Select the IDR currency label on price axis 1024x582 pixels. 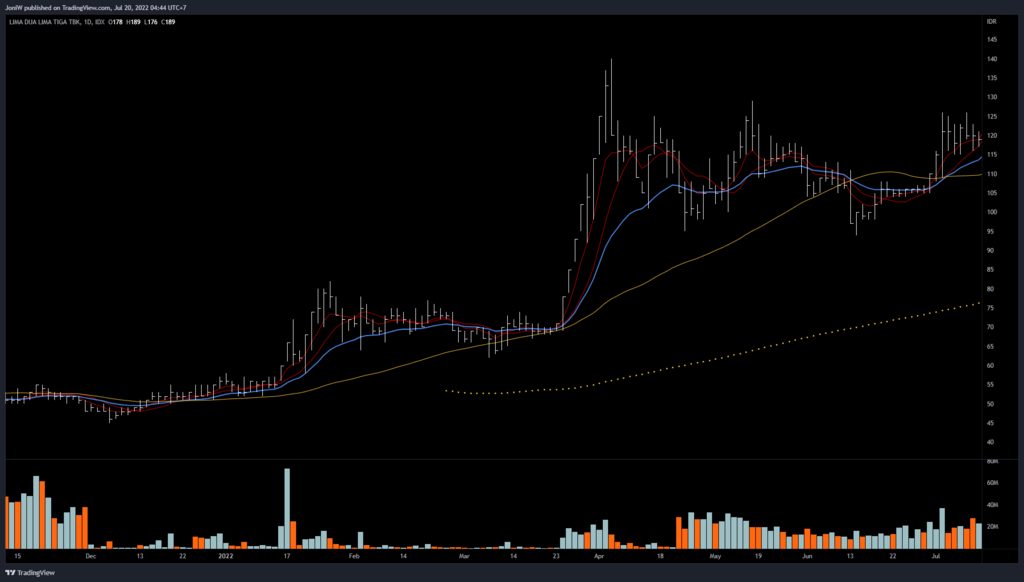[x=991, y=21]
